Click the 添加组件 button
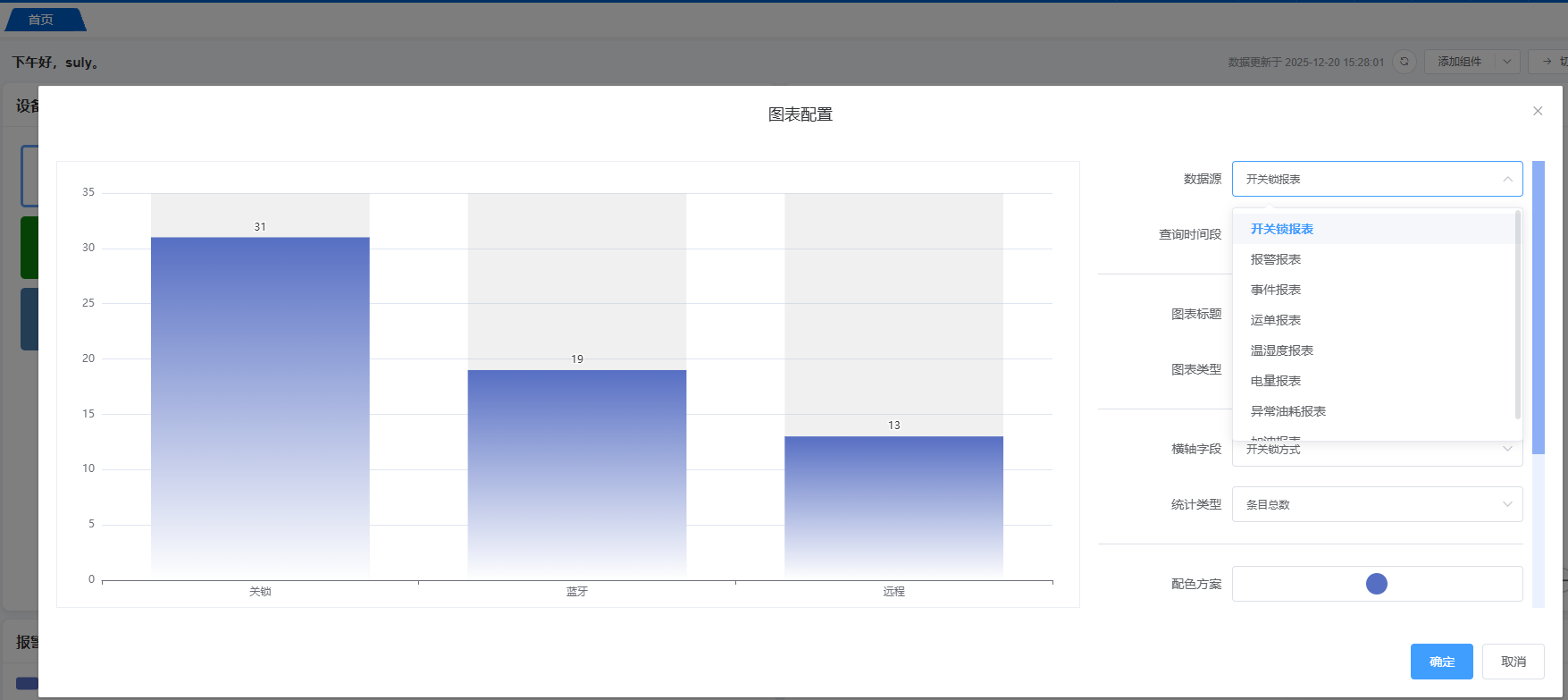The width and height of the screenshot is (1568, 700). [1459, 62]
